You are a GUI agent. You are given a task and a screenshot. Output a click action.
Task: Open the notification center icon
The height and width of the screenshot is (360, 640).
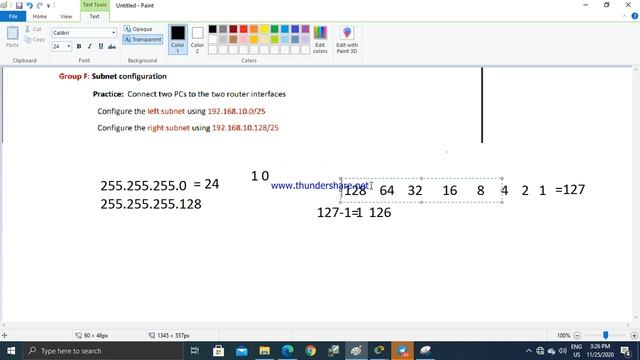625,351
